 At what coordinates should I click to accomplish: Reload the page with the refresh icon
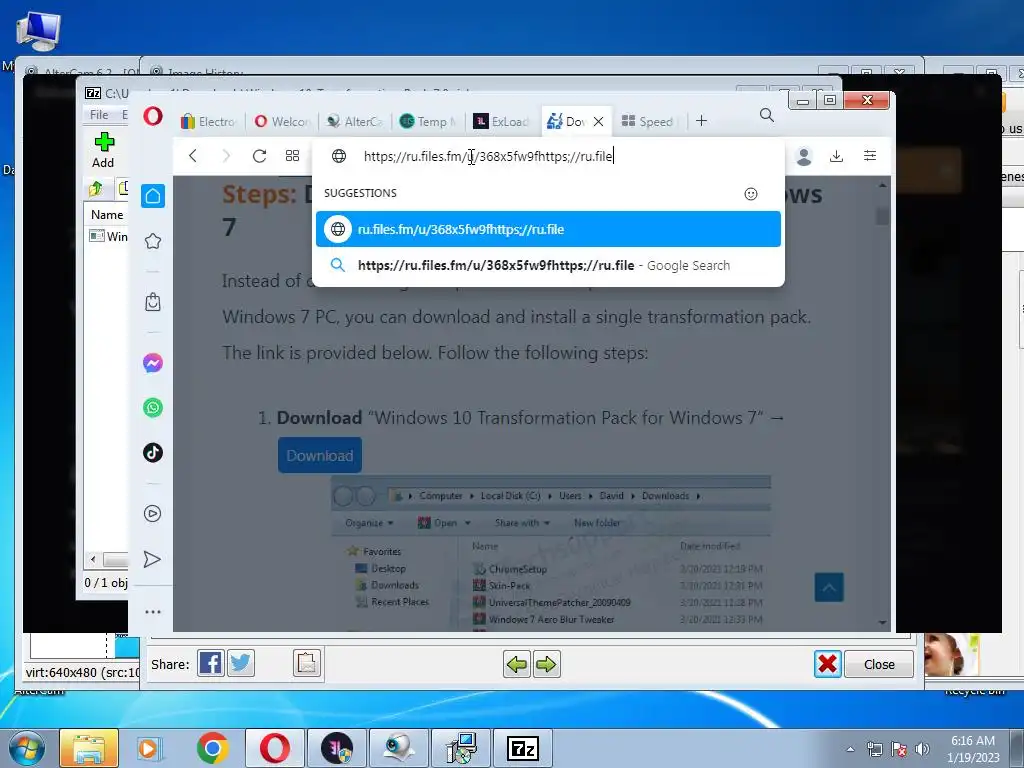pos(259,155)
